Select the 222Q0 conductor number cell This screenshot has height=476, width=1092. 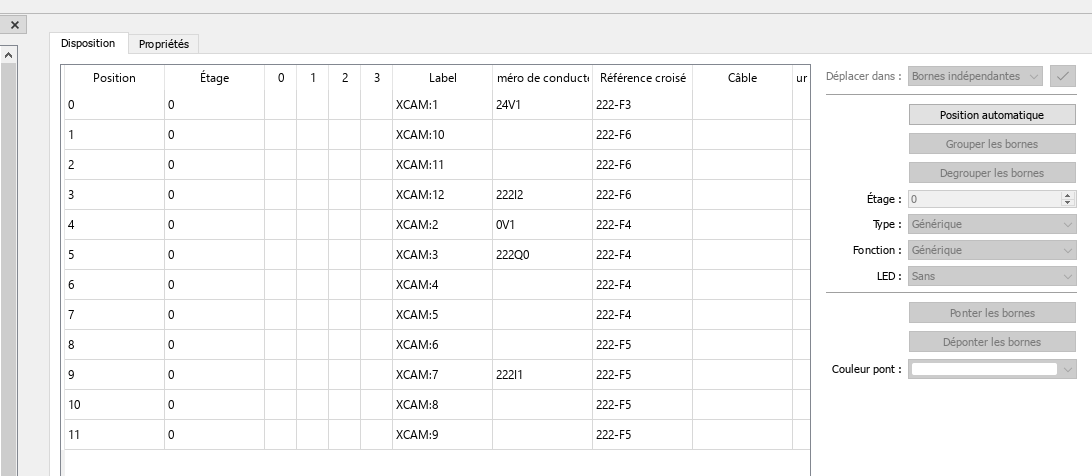pyautogui.click(x=541, y=255)
